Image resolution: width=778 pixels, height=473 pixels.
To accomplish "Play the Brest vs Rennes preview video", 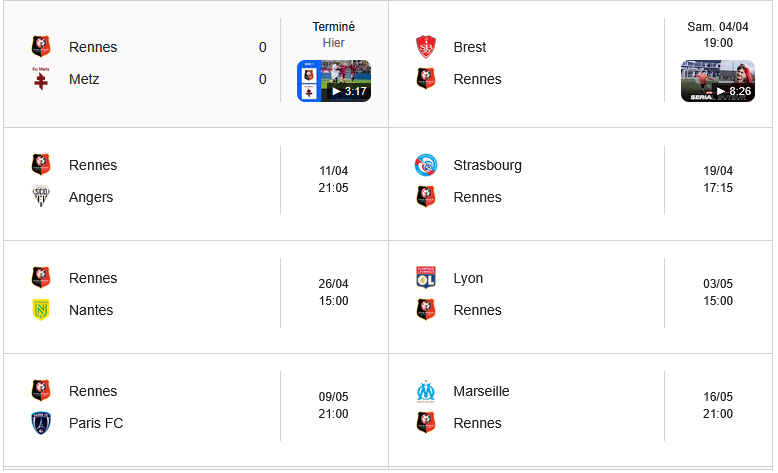I will tap(718, 81).
